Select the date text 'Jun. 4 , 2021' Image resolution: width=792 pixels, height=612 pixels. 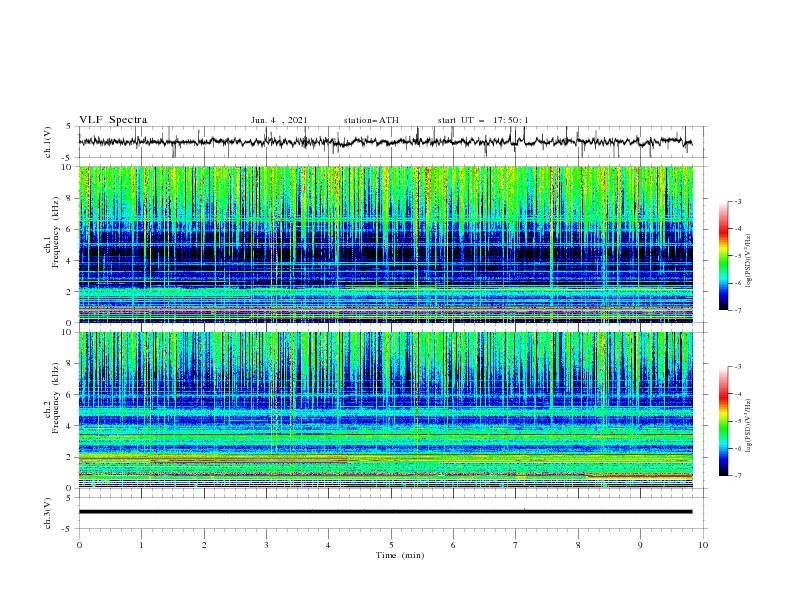(279, 120)
